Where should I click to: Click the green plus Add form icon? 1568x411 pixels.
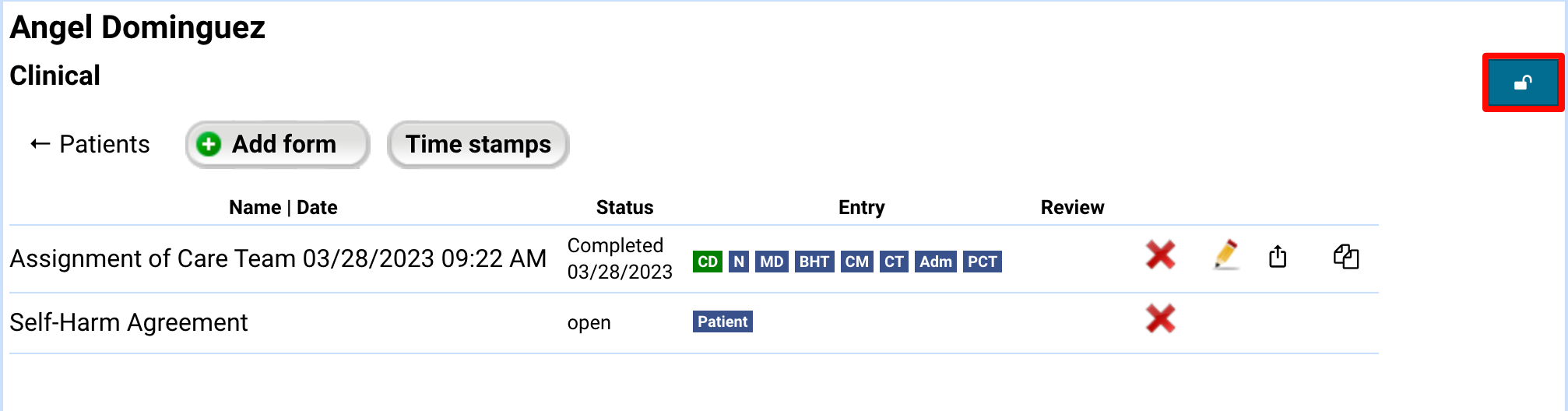[209, 145]
